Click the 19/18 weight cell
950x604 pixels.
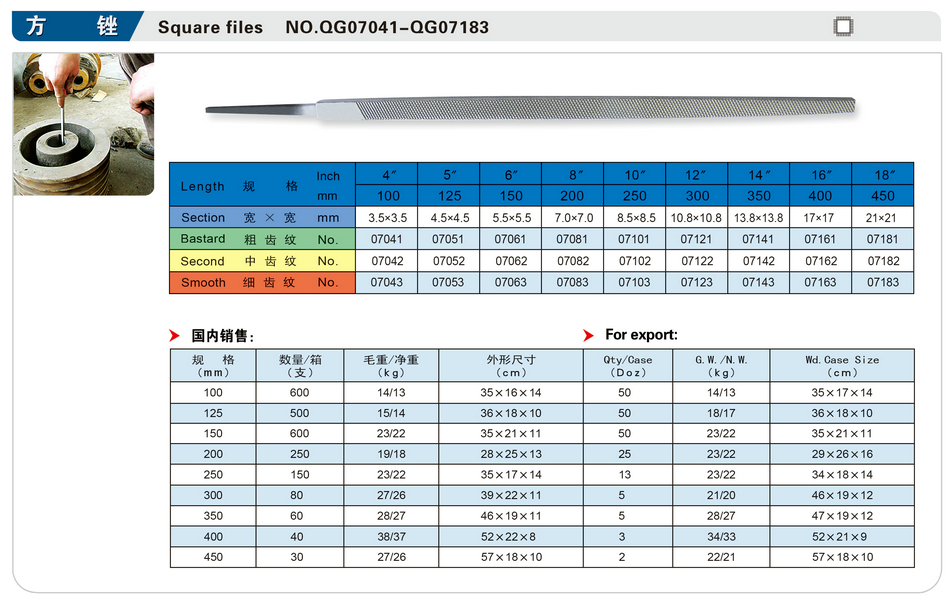tap(391, 454)
